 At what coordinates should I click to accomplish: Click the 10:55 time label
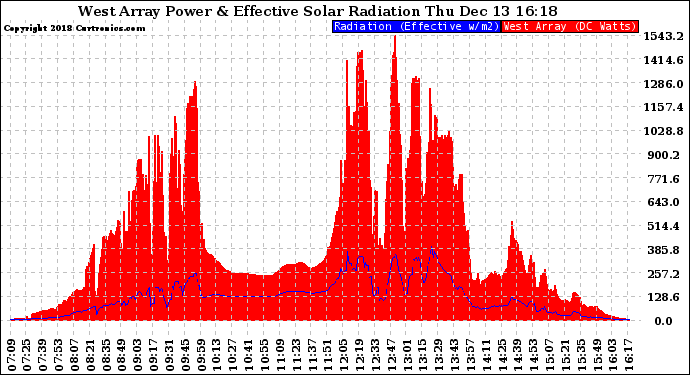pyautogui.click(x=264, y=355)
